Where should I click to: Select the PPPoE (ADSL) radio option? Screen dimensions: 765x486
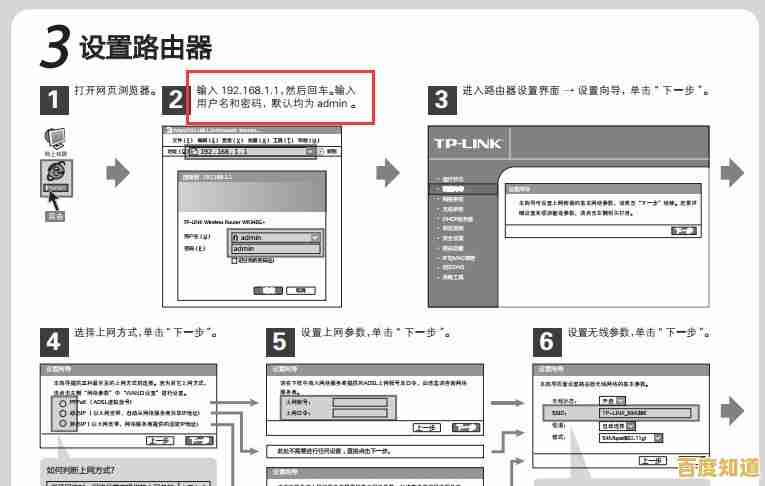[62, 402]
